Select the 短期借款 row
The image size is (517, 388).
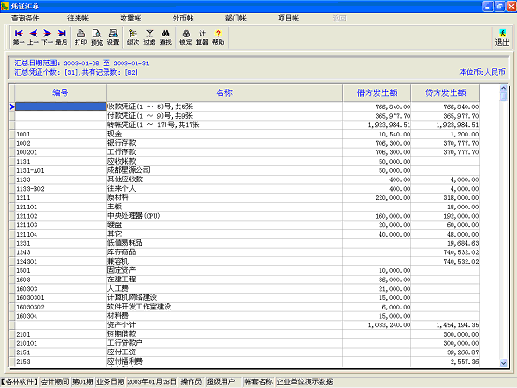point(247,334)
